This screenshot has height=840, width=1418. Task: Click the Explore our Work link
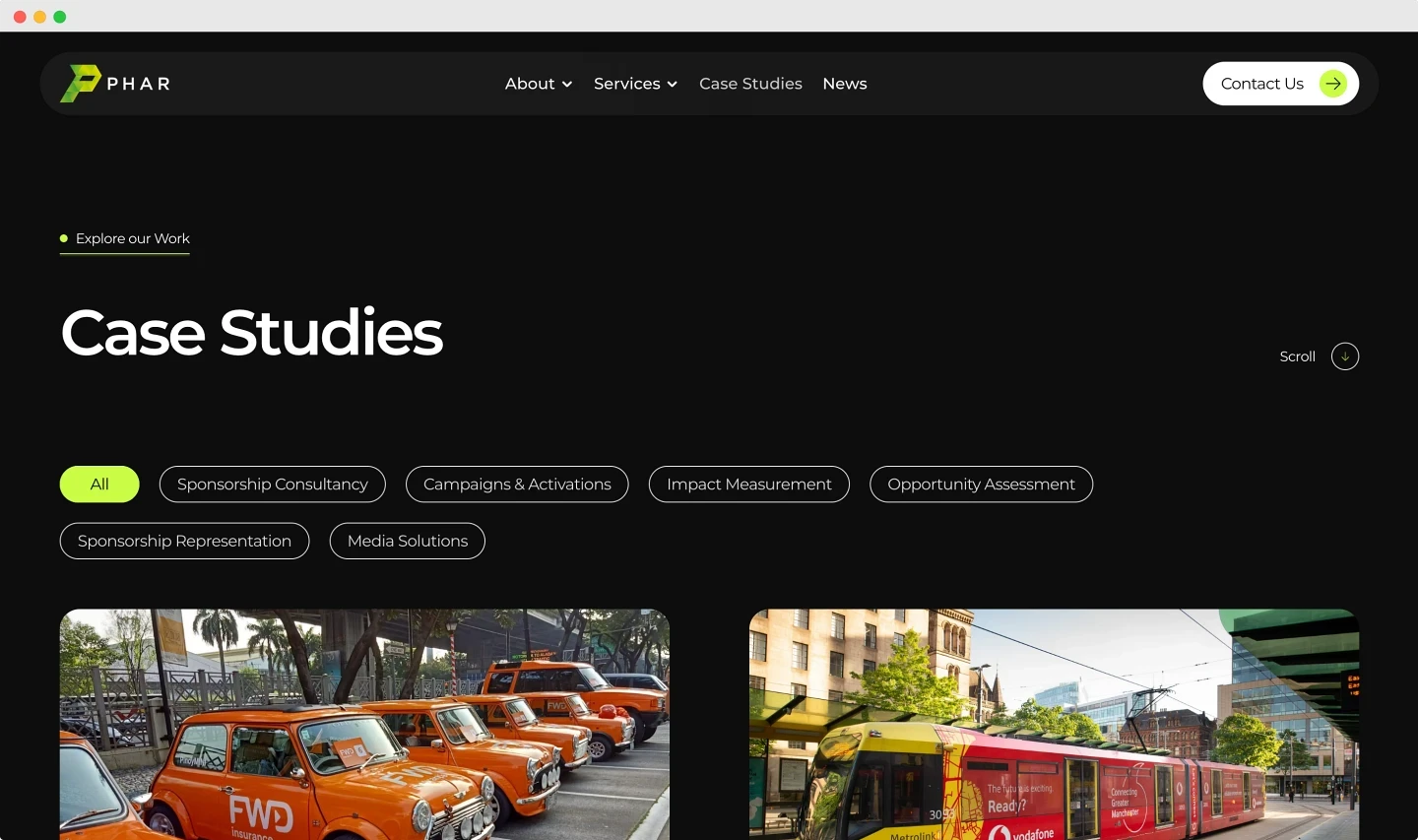[133, 238]
